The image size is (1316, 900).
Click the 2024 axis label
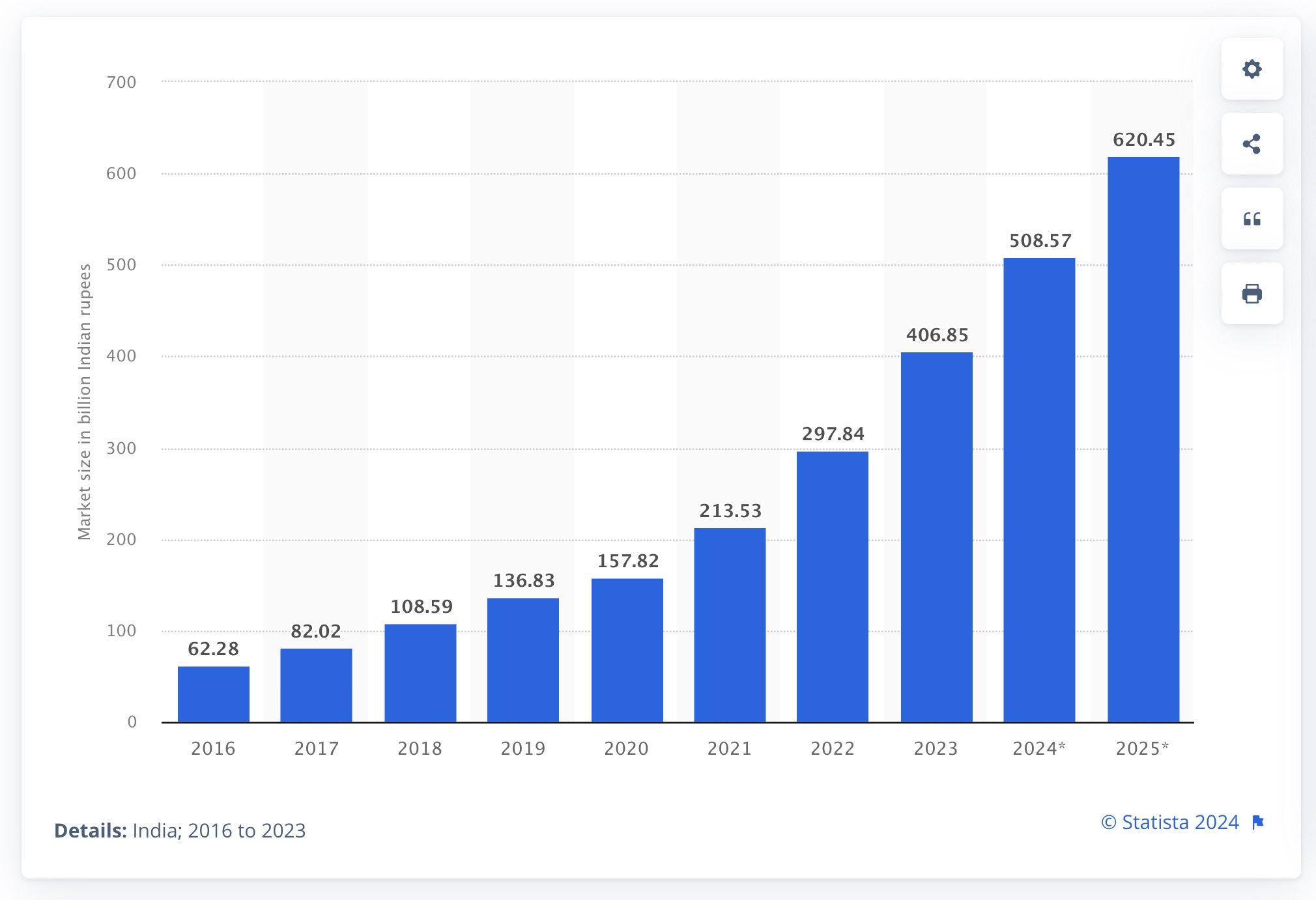point(1039,749)
